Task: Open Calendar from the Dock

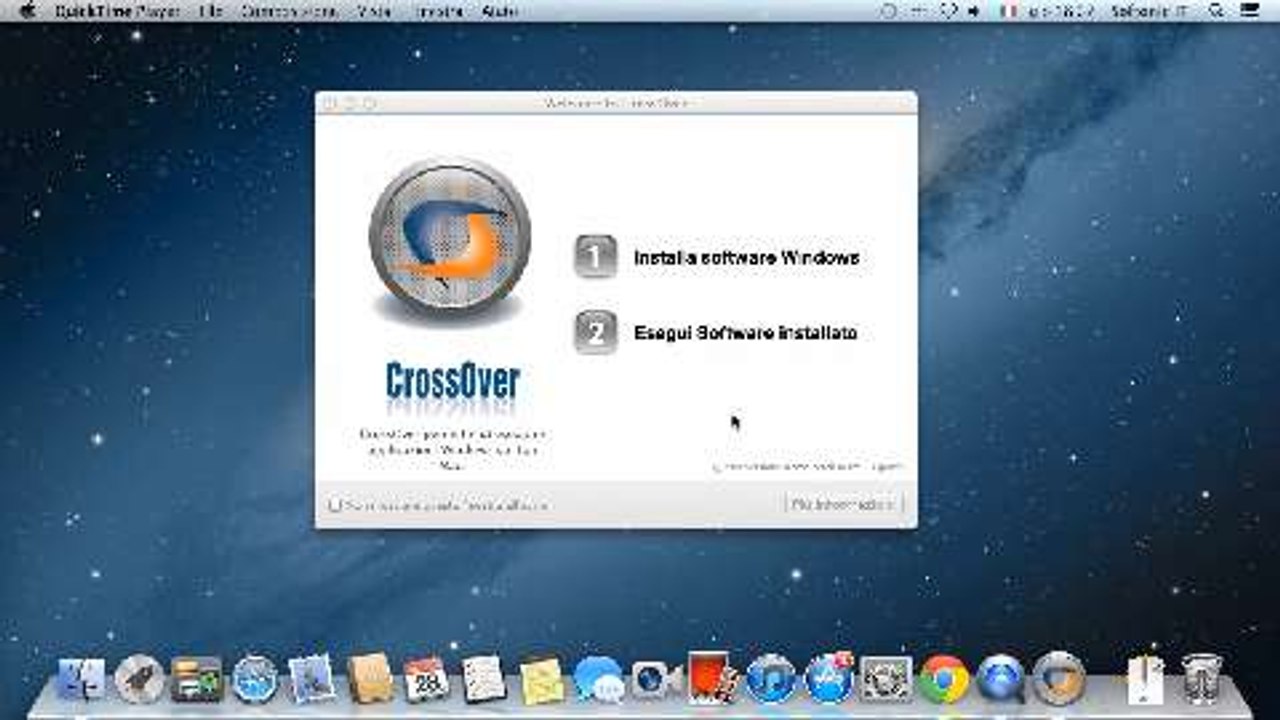Action: 426,680
